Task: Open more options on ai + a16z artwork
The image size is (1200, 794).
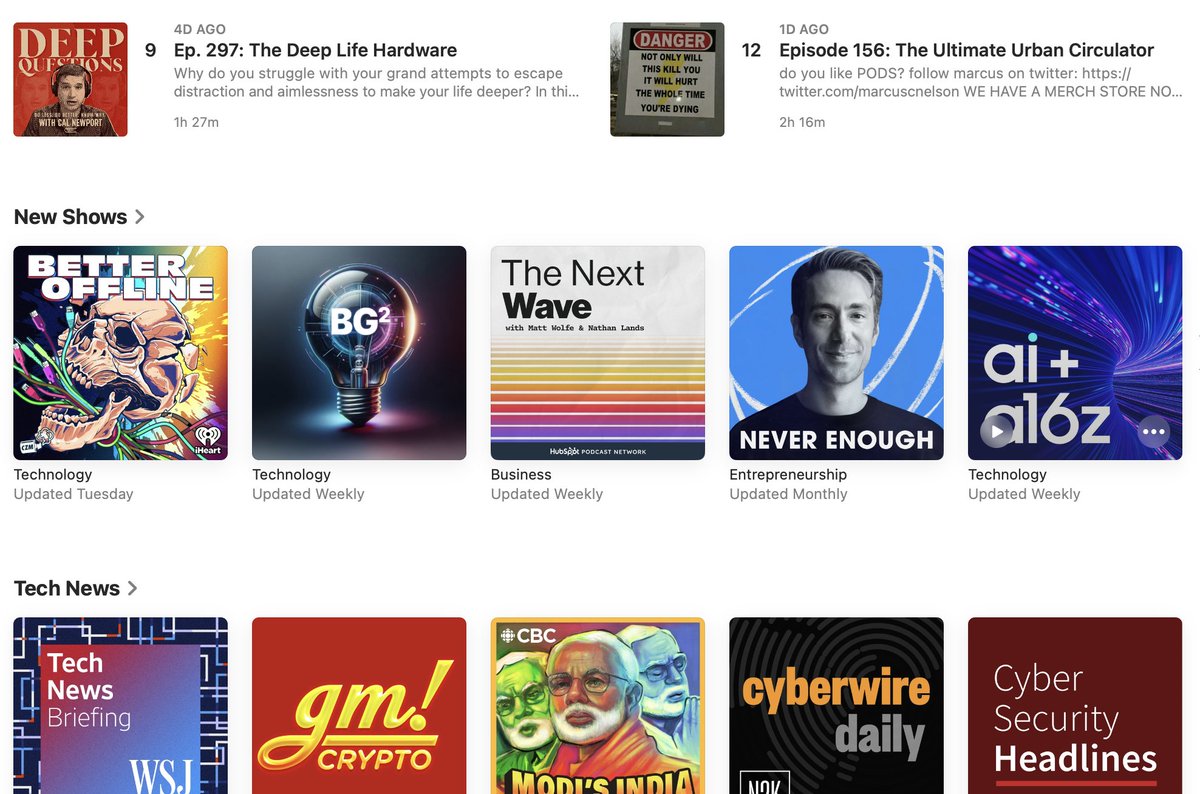Action: (1153, 432)
